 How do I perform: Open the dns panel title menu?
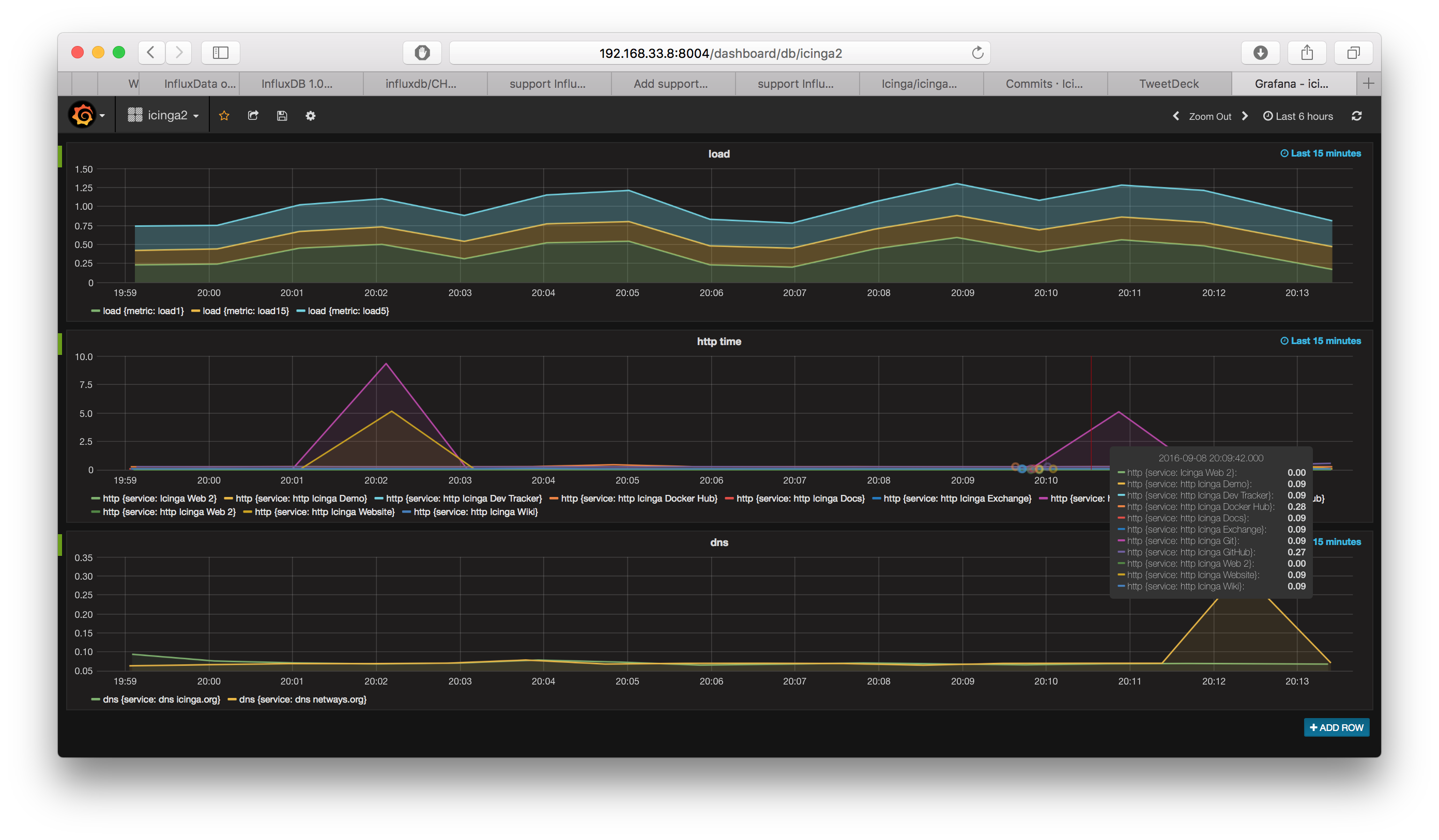[719, 542]
